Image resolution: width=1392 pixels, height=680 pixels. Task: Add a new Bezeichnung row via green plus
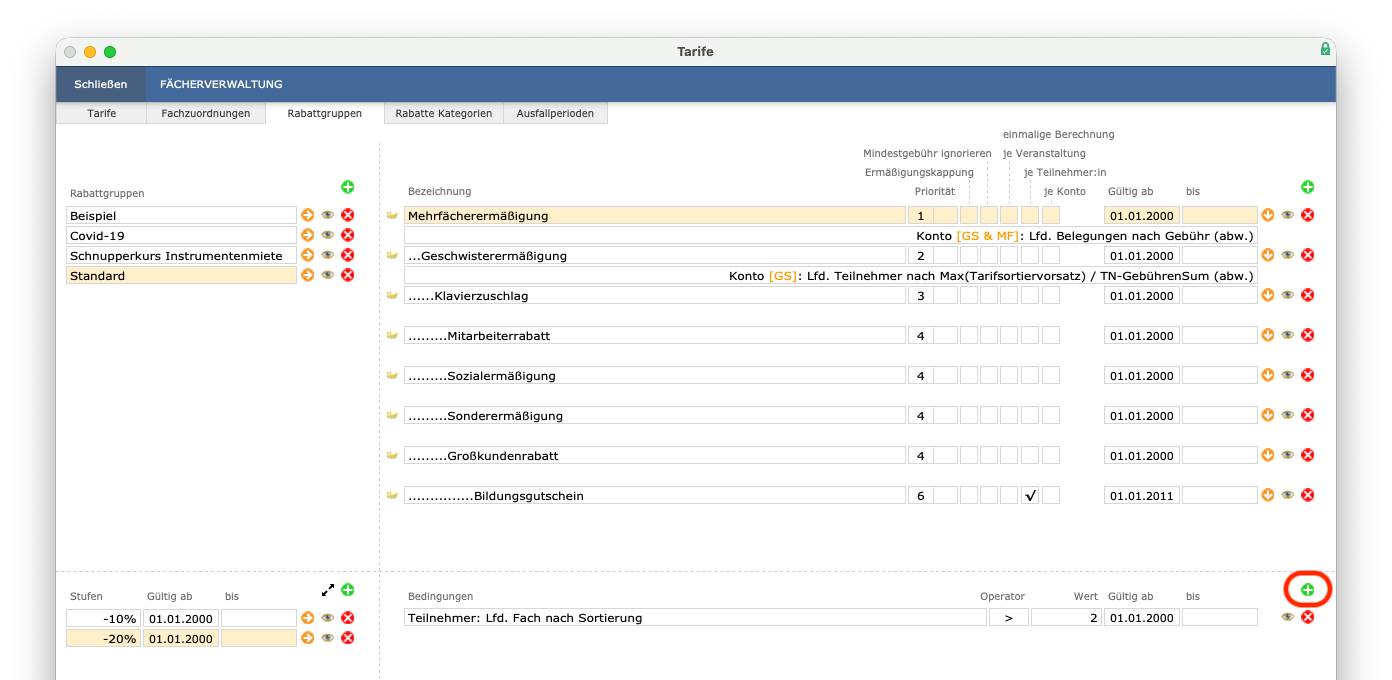coord(1307,186)
